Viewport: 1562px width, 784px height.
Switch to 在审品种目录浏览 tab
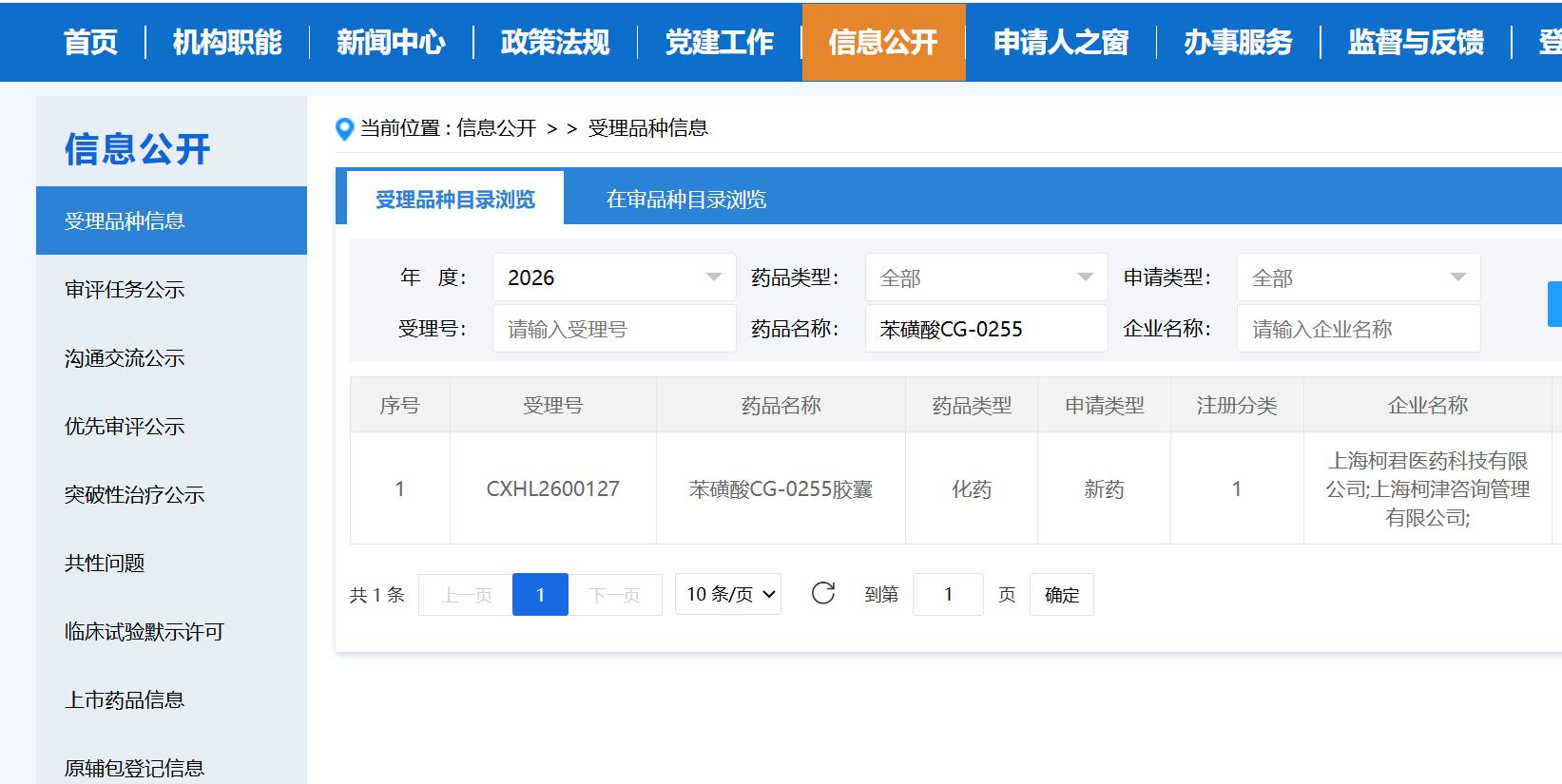685,200
